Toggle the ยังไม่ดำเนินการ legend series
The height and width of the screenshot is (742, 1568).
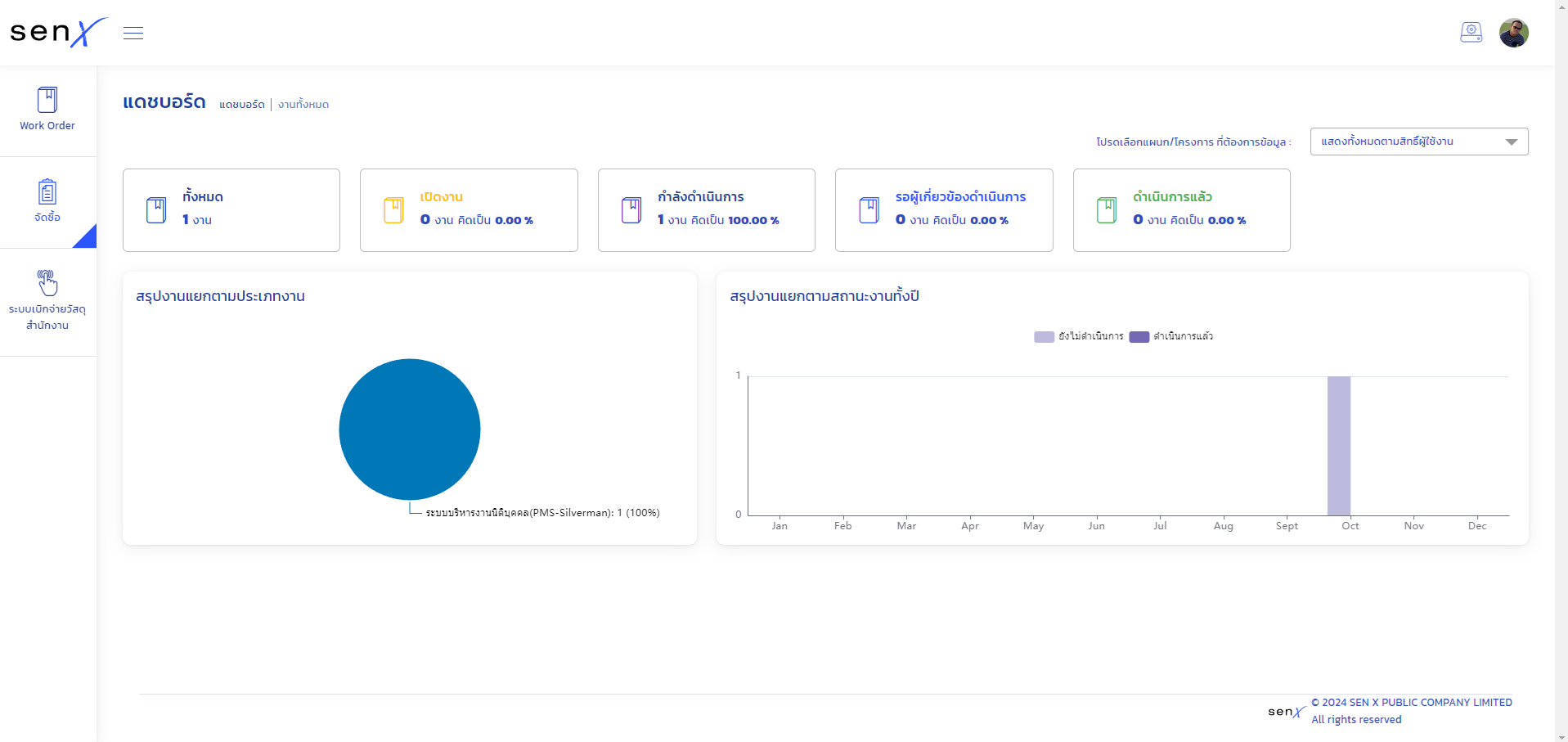tap(1080, 336)
